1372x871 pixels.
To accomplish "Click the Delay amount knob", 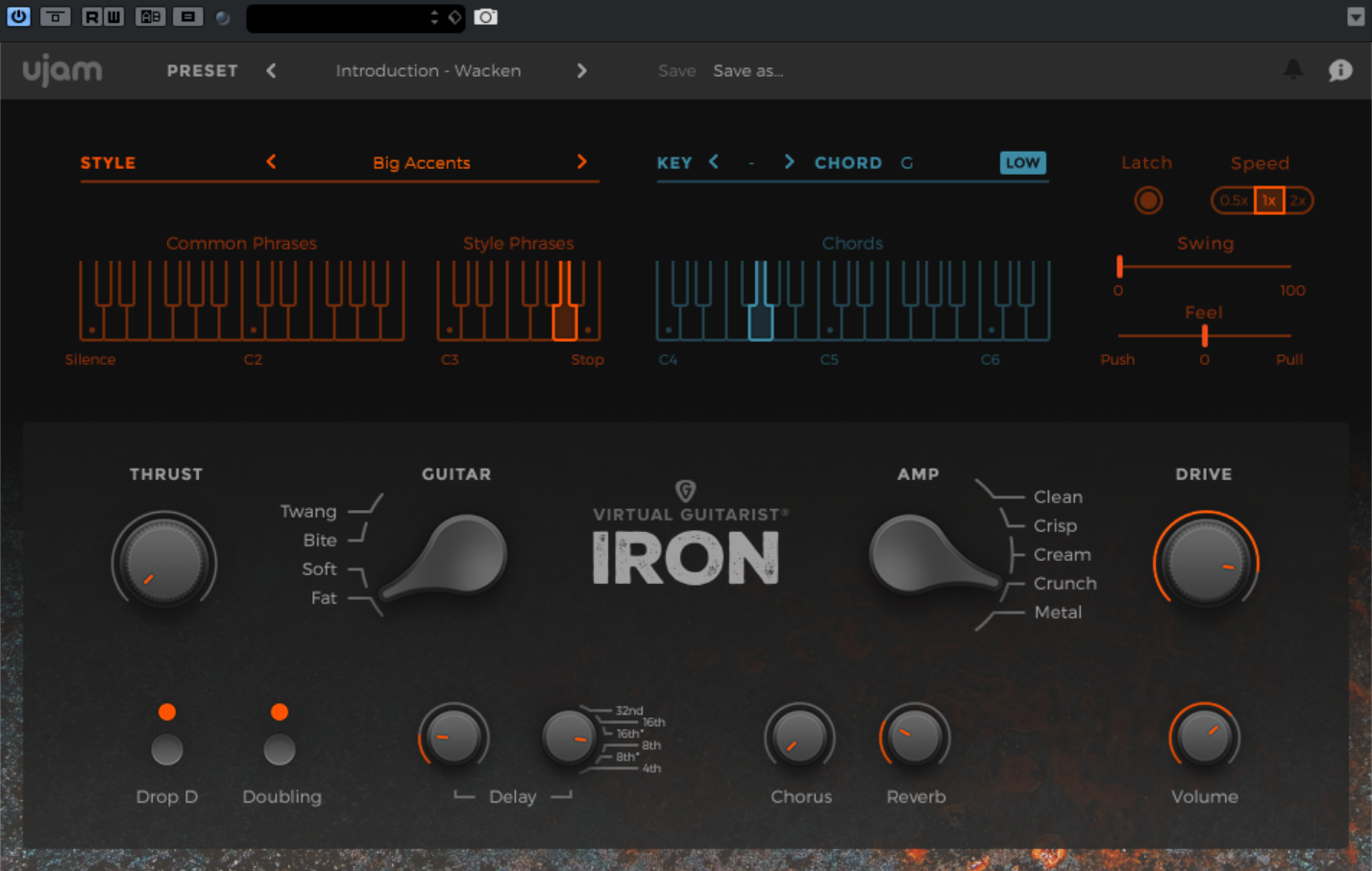I will click(453, 738).
